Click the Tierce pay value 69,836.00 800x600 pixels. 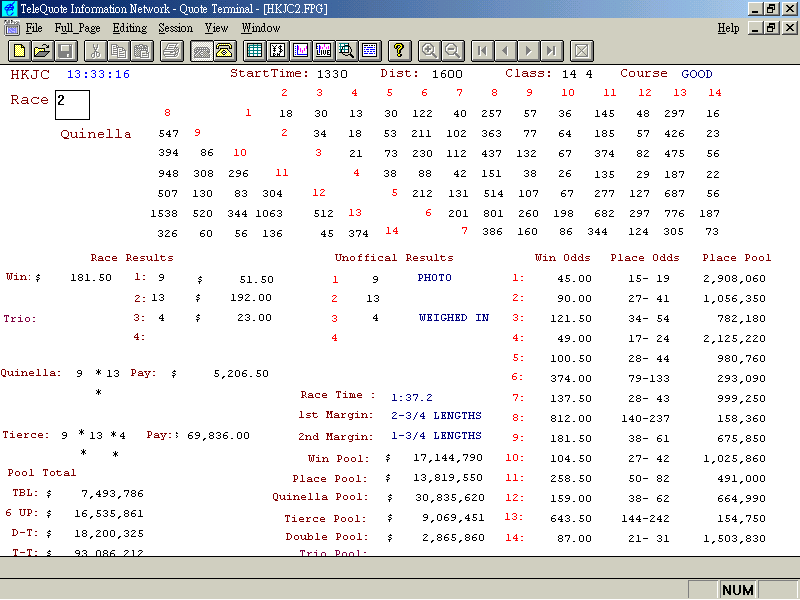218,436
